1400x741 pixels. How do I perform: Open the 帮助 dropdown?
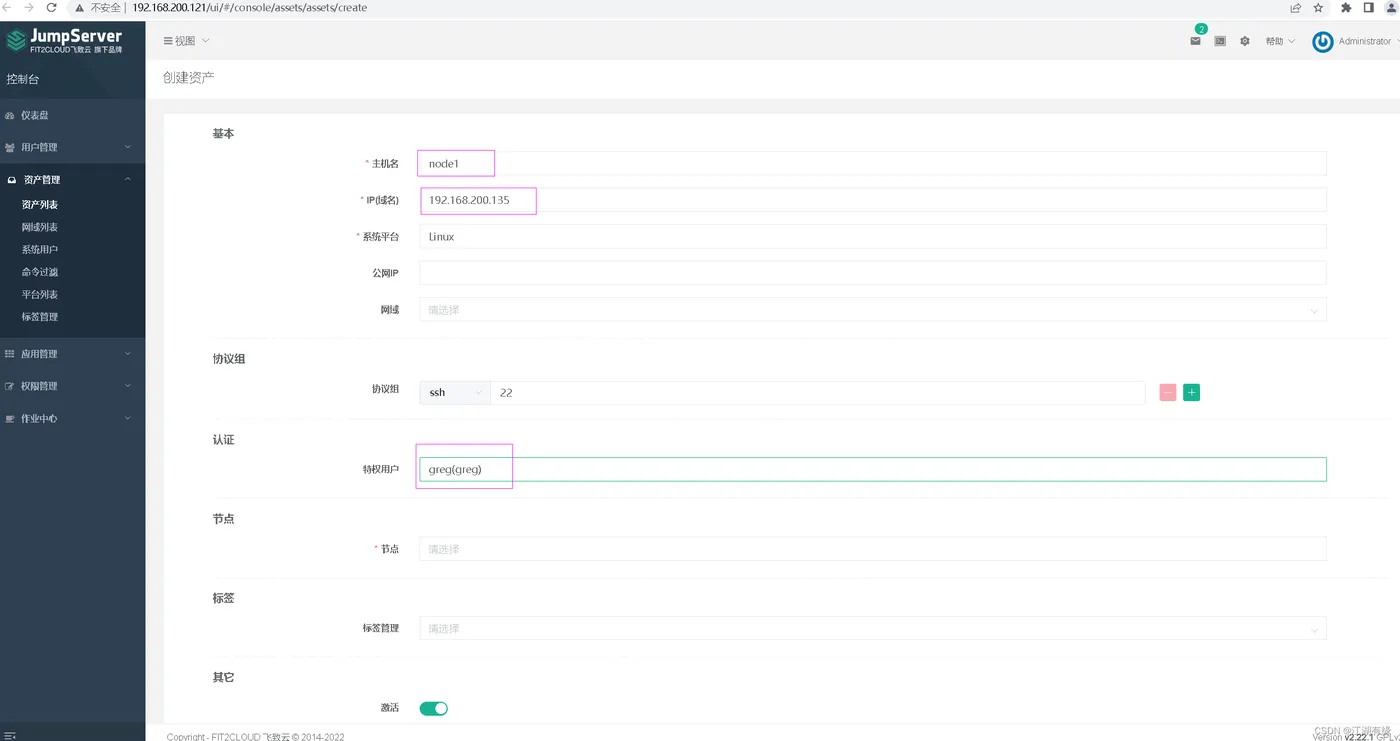point(1279,41)
